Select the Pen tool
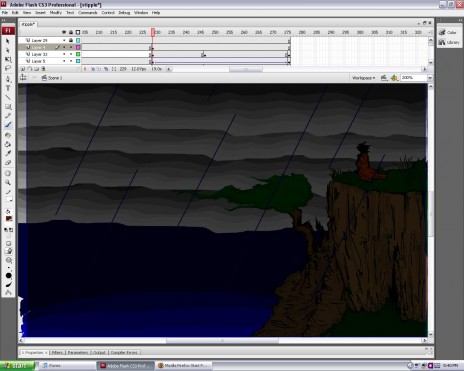The image size is (464, 371). [x=8, y=79]
